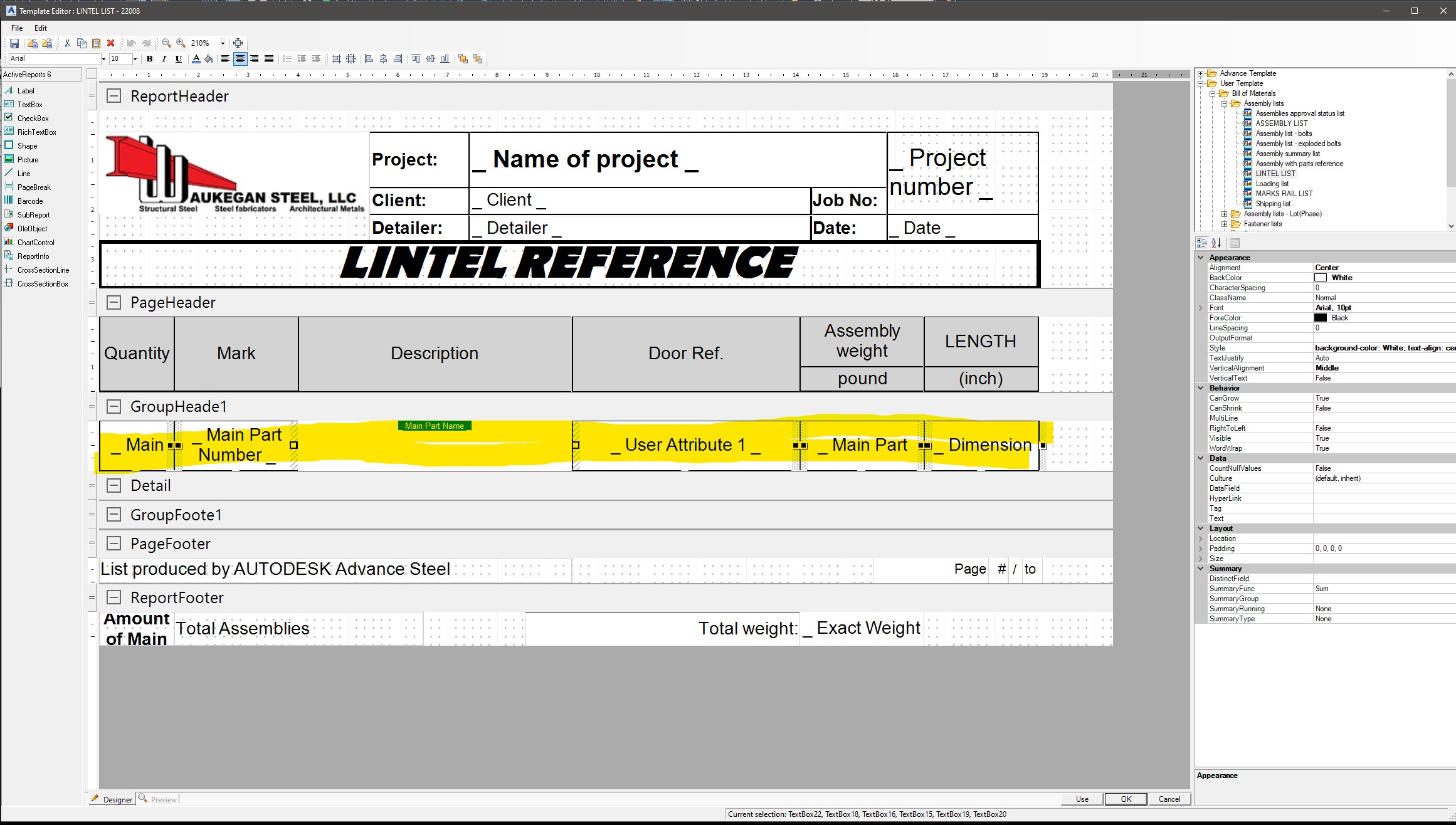Open the Edit menu
Viewport: 1456px width, 825px height.
tap(40, 27)
